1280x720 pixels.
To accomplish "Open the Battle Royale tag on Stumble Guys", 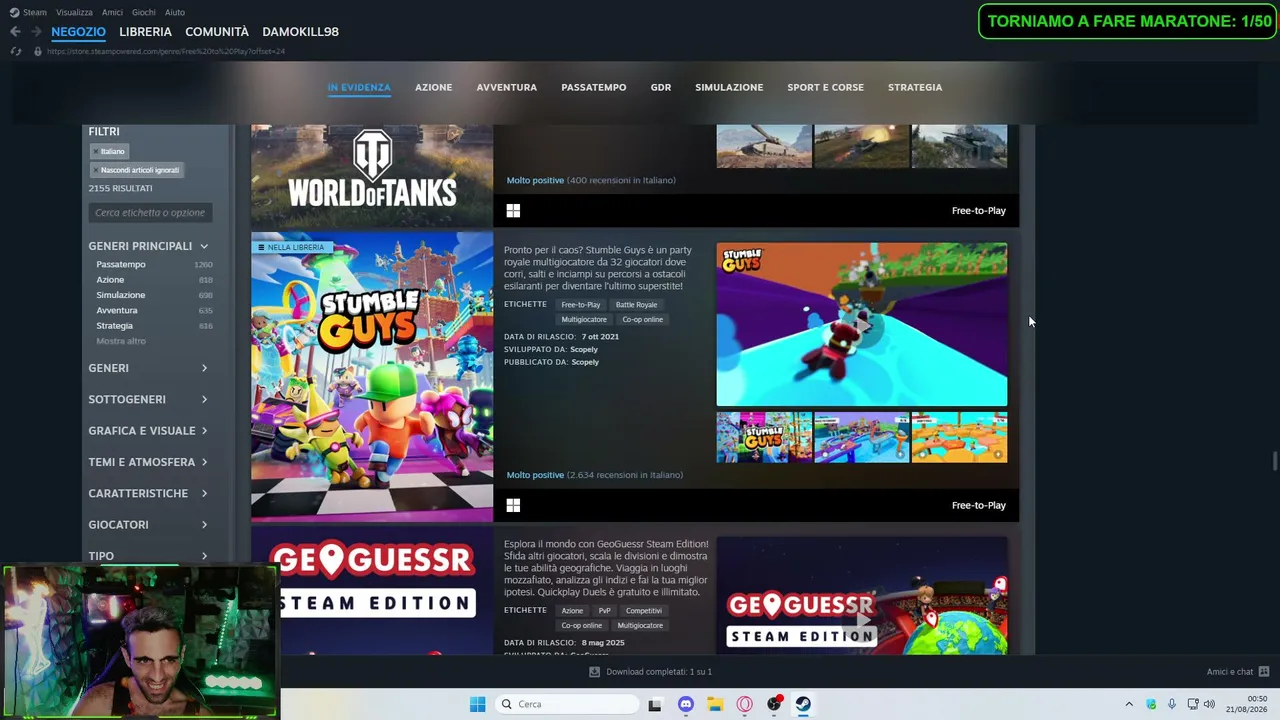I will click(x=637, y=305).
